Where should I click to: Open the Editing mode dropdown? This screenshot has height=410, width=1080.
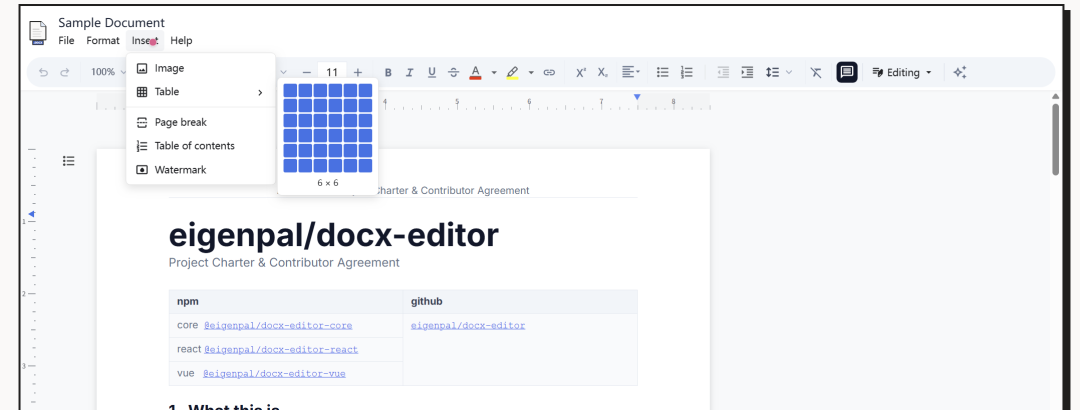[902, 72]
